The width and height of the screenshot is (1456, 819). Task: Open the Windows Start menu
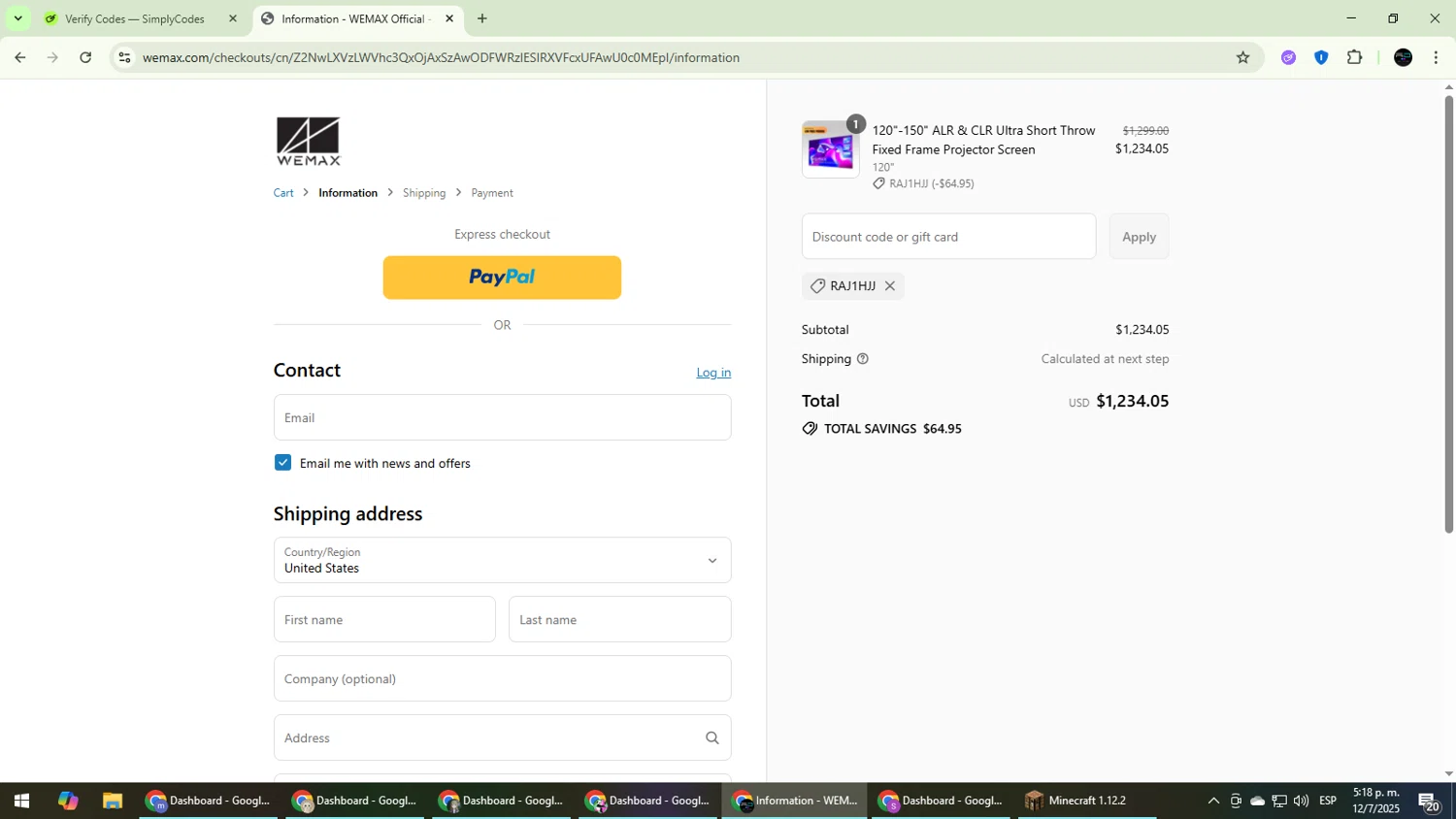point(21,801)
